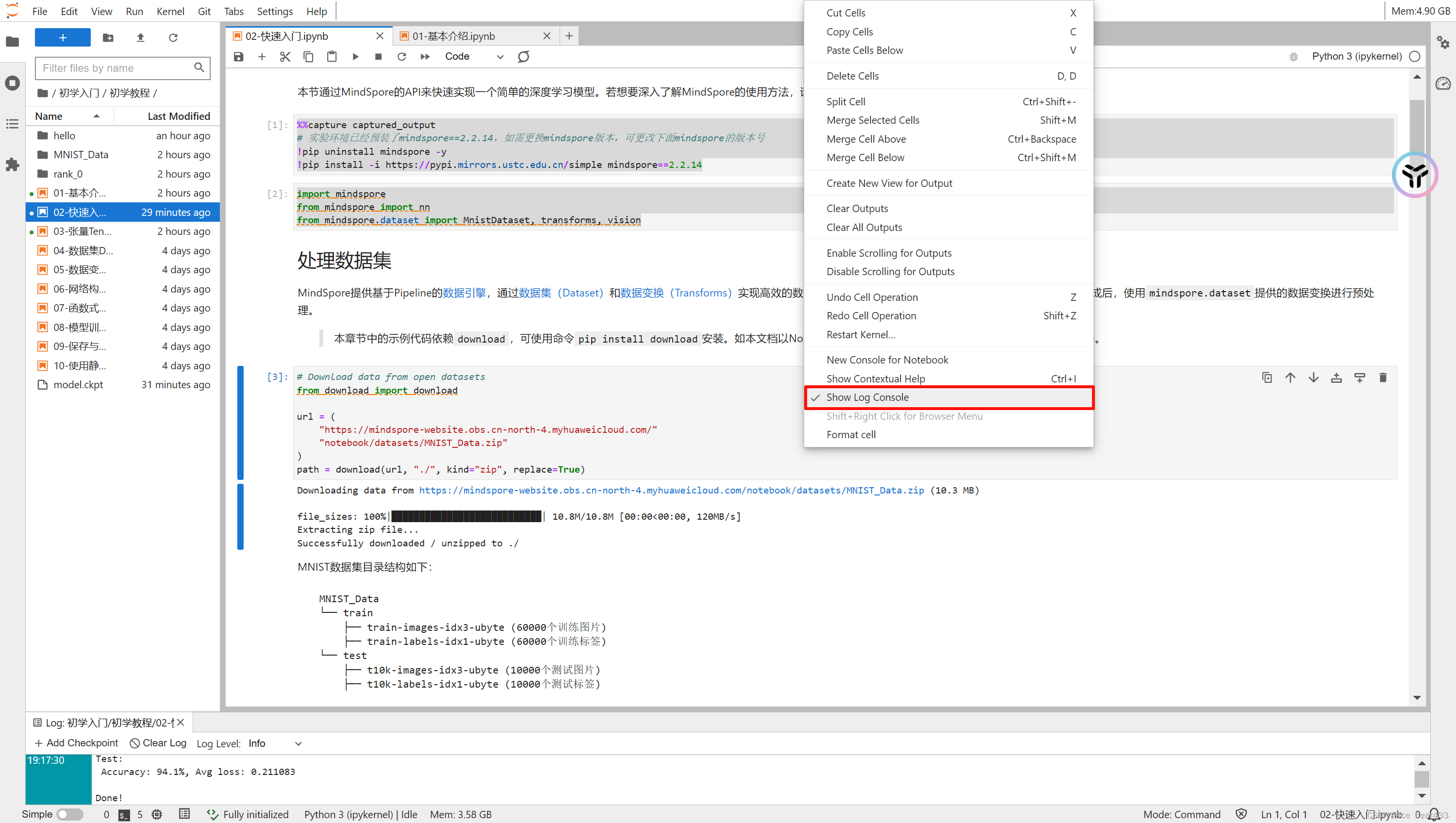Open the Extension Manager puzzle icon
The height and width of the screenshot is (823, 1456).
13,165
